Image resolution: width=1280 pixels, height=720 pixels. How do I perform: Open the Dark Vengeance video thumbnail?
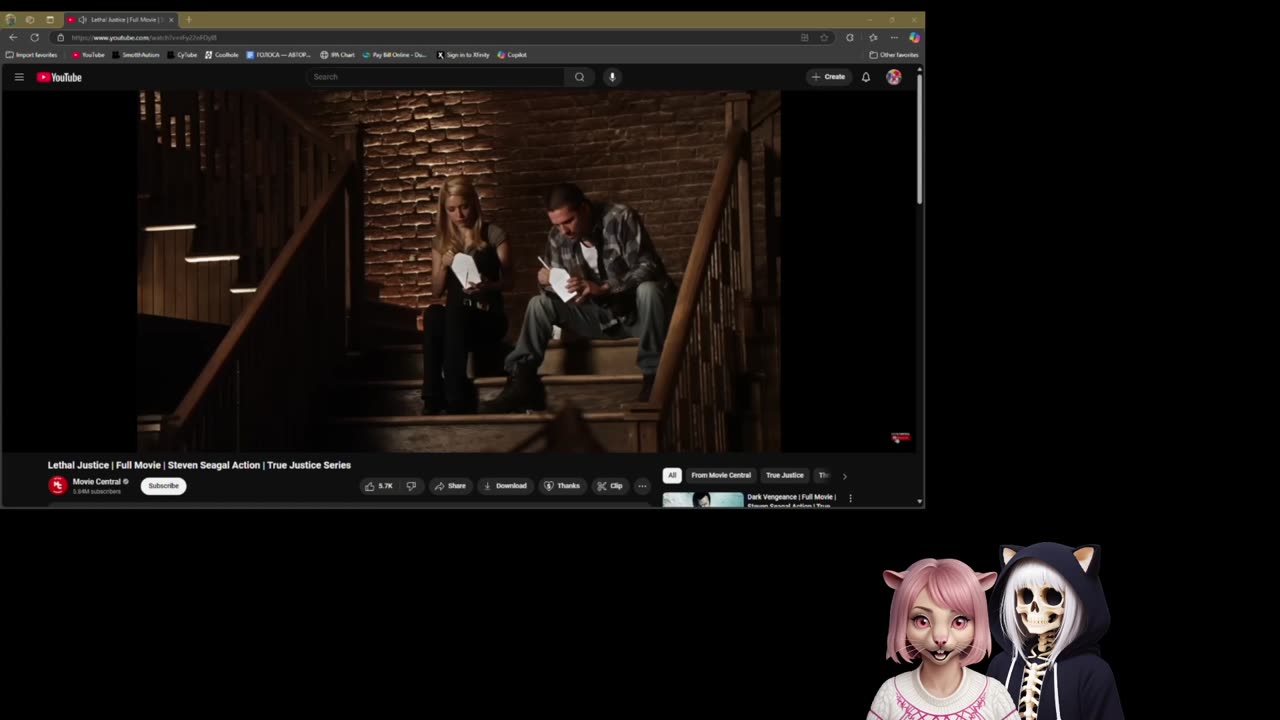click(703, 499)
